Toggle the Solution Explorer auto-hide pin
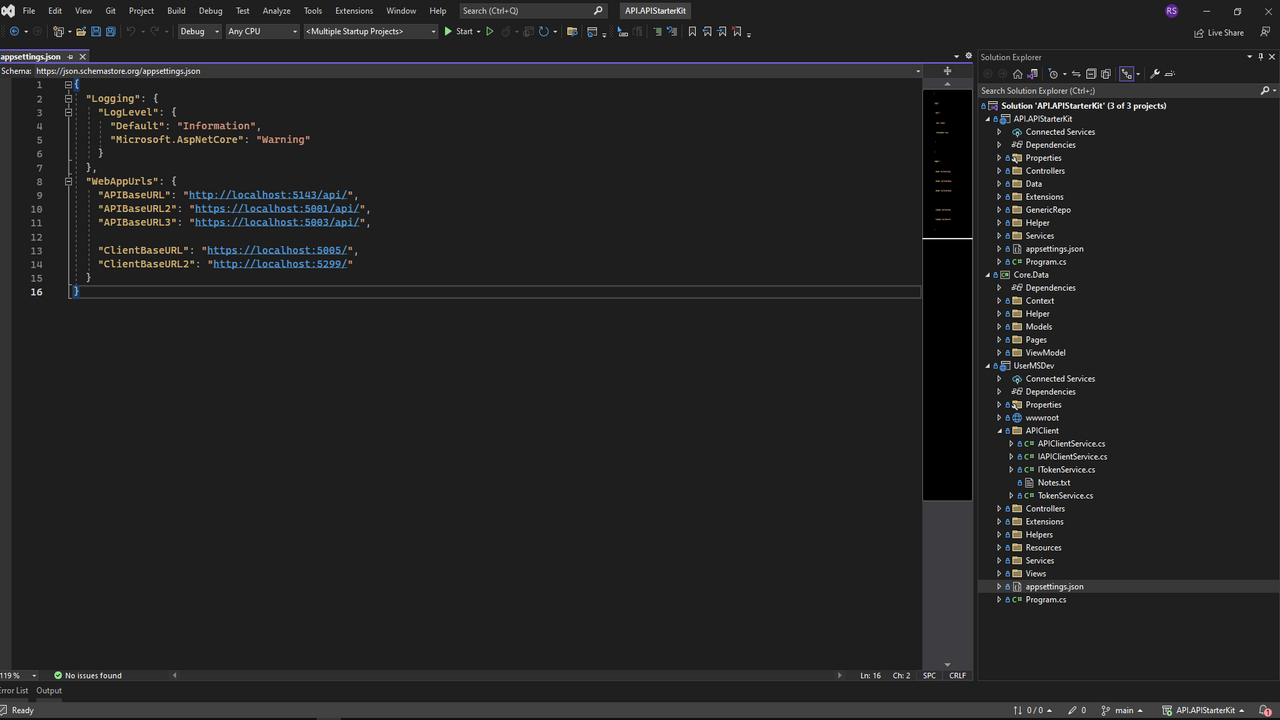 click(x=1260, y=57)
